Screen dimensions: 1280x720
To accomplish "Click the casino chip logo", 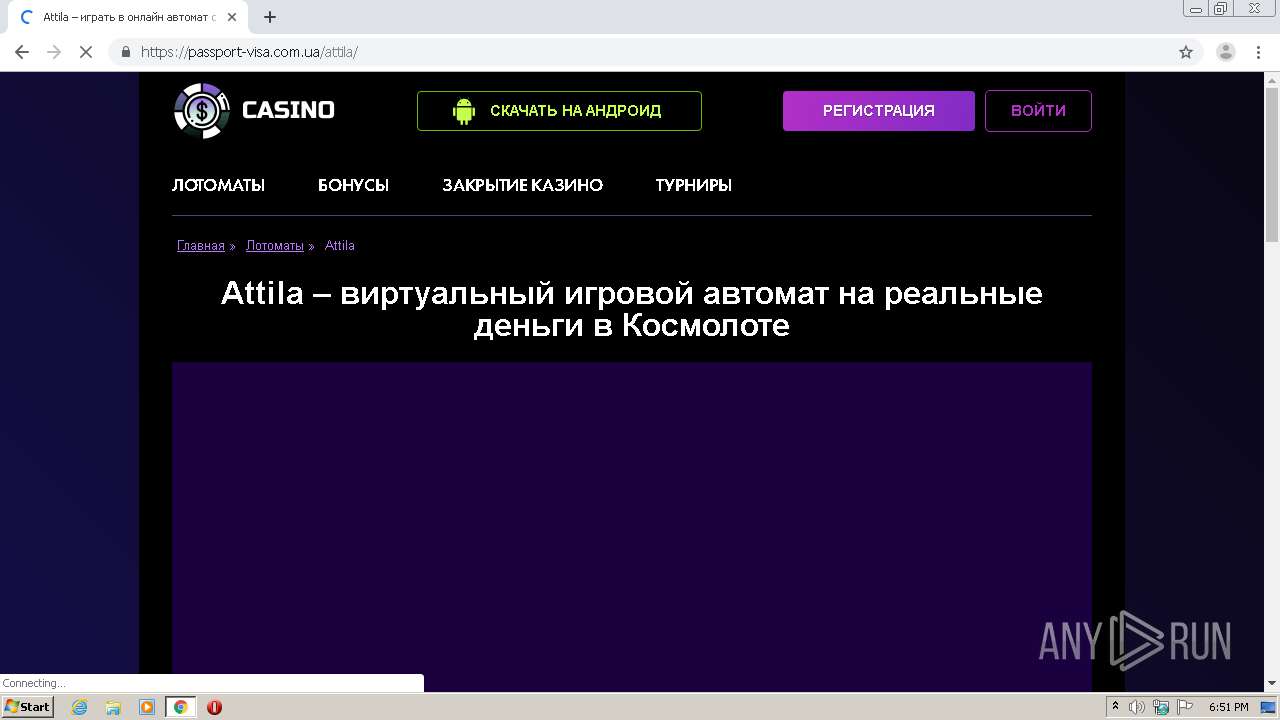I will coord(202,110).
